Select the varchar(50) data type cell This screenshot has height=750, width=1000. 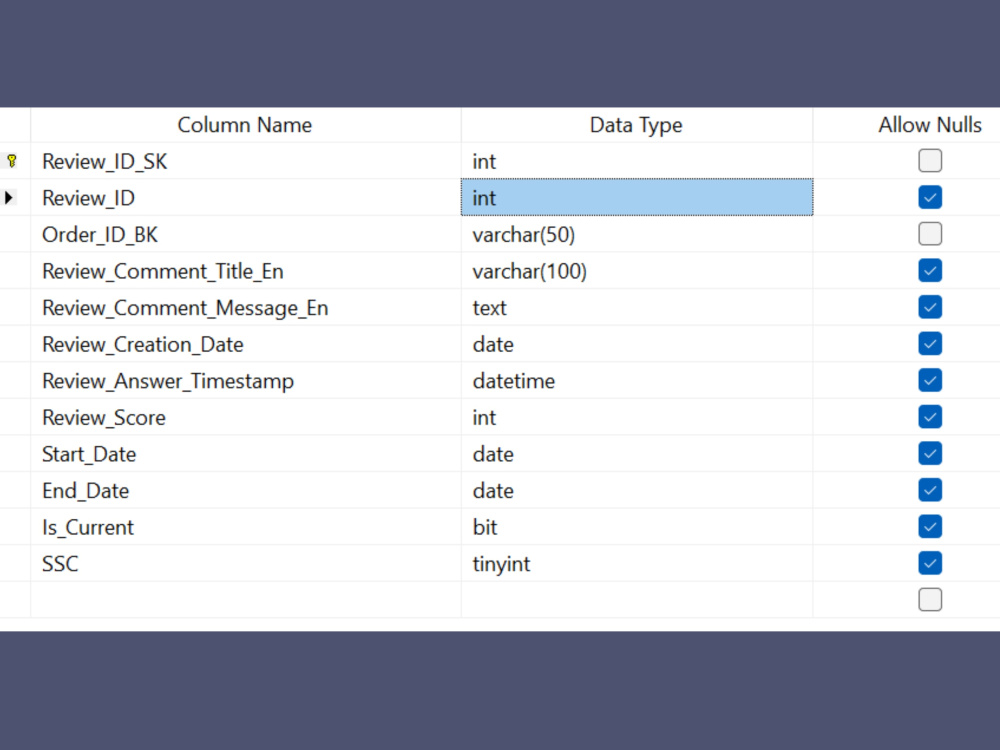coord(637,234)
